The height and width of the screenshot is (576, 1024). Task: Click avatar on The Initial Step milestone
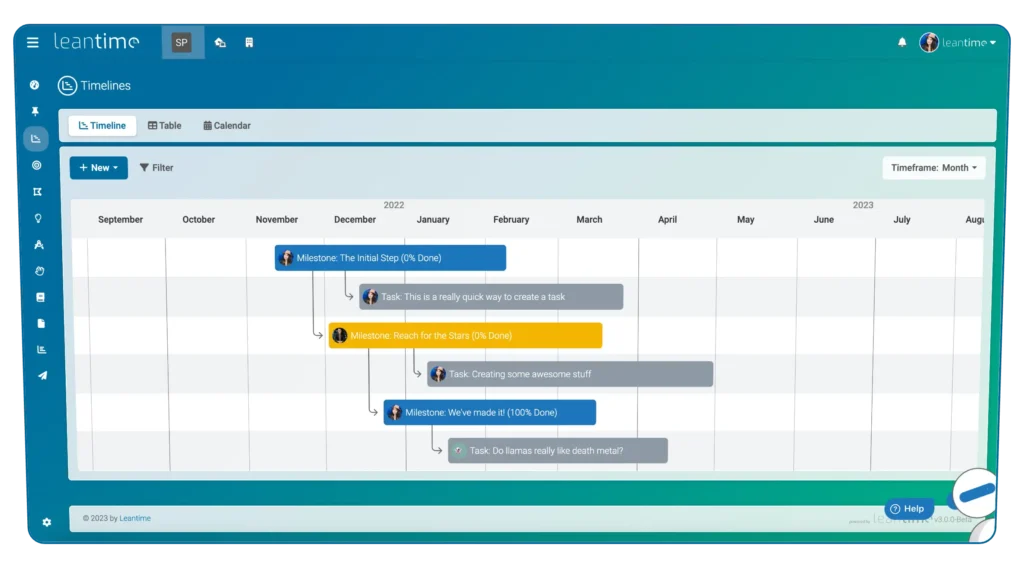click(286, 258)
